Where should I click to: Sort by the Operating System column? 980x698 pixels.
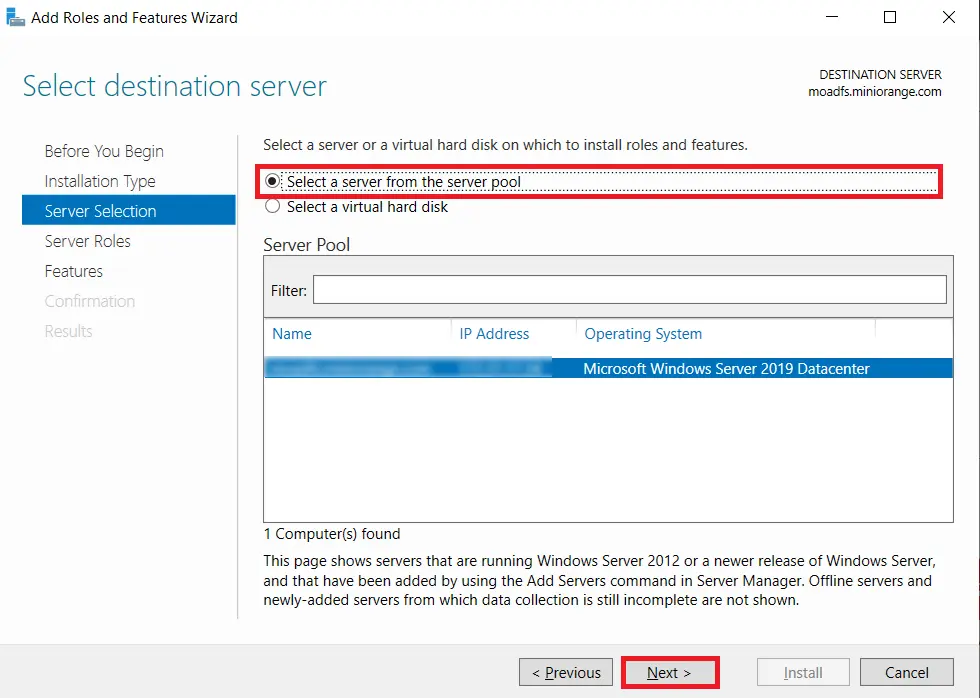(x=643, y=333)
